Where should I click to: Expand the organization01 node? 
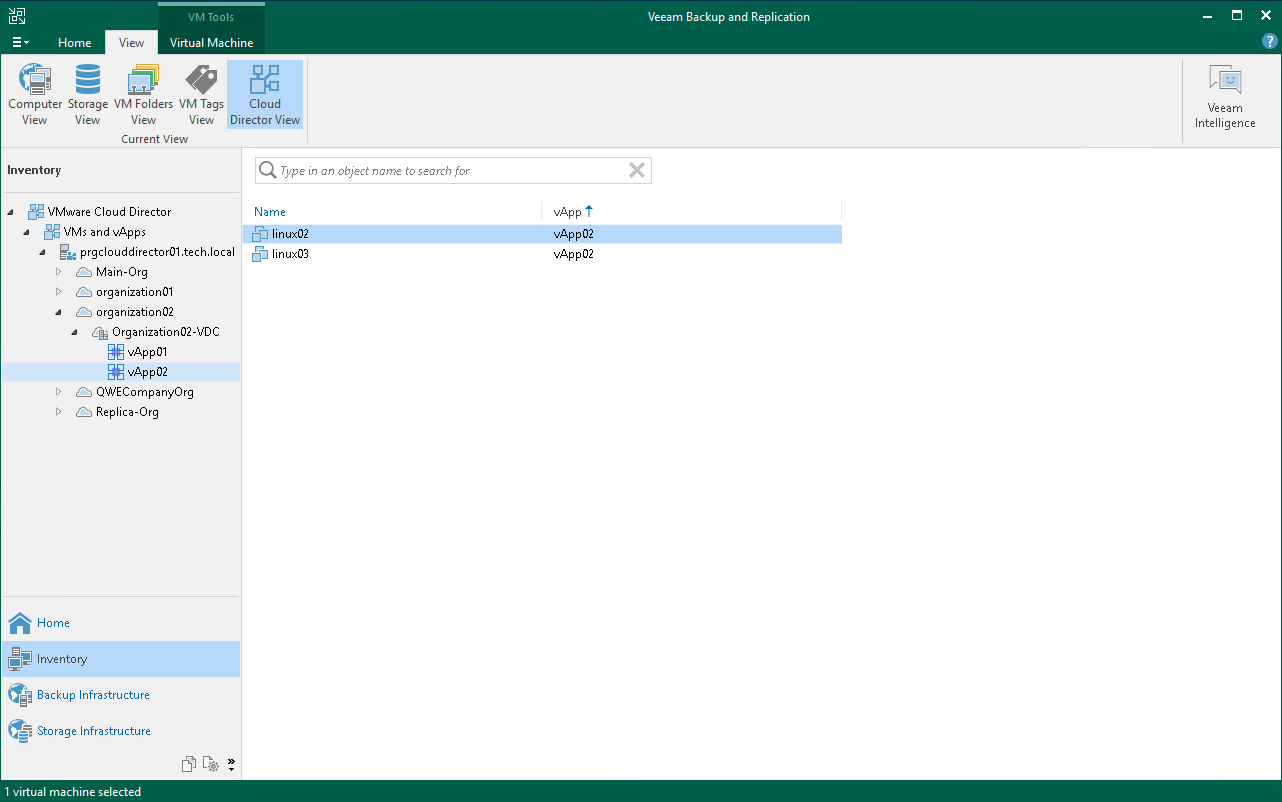click(x=59, y=292)
